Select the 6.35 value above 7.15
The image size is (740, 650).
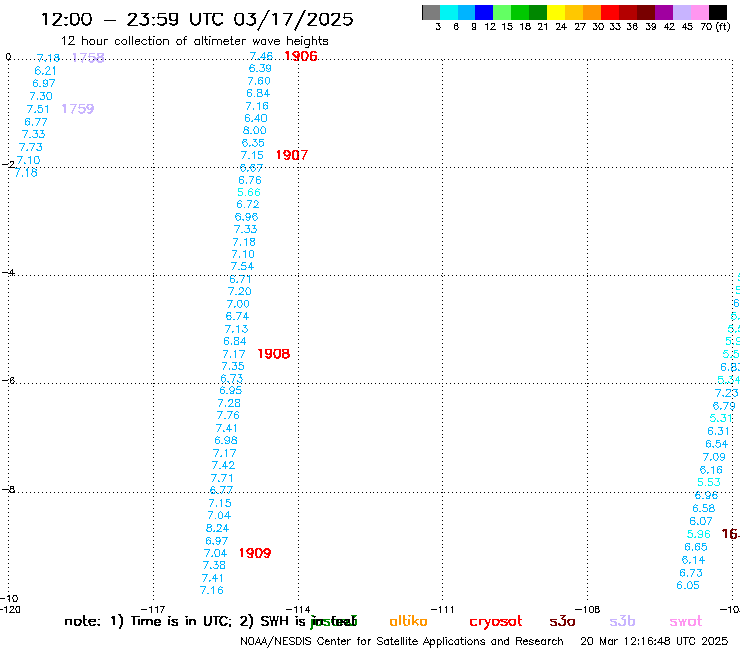pyautogui.click(x=253, y=143)
